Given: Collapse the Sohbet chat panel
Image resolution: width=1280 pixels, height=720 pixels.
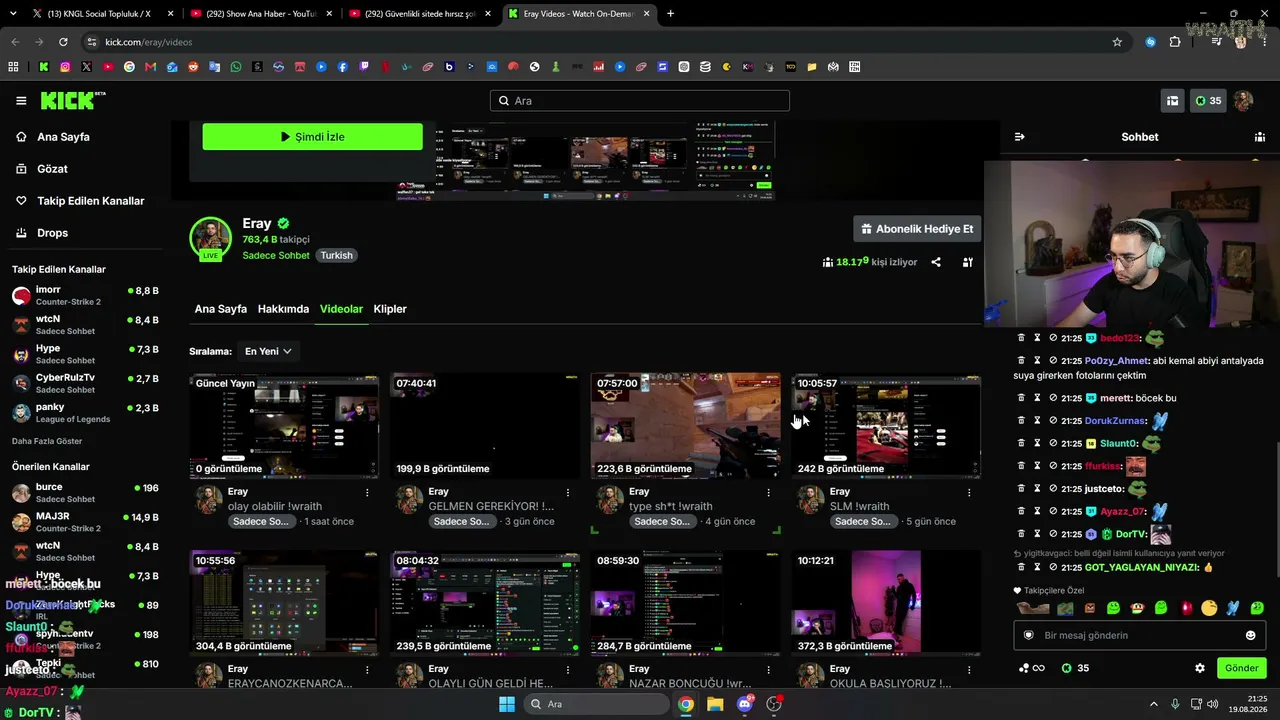Looking at the screenshot, I should pyautogui.click(x=1019, y=137).
